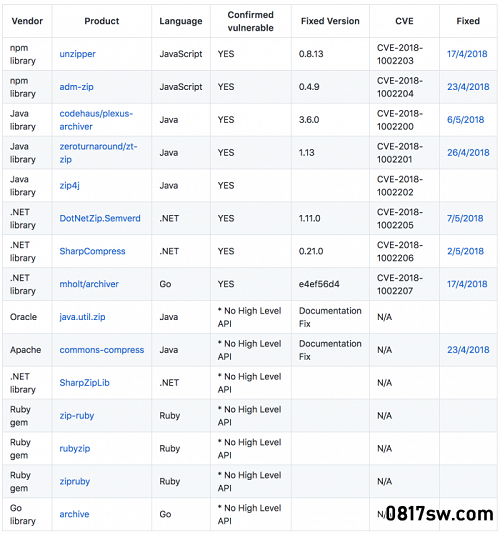Viewport: 500px width, 535px height.
Task: Open the commons-compress link
Action: pyautogui.click(x=102, y=350)
